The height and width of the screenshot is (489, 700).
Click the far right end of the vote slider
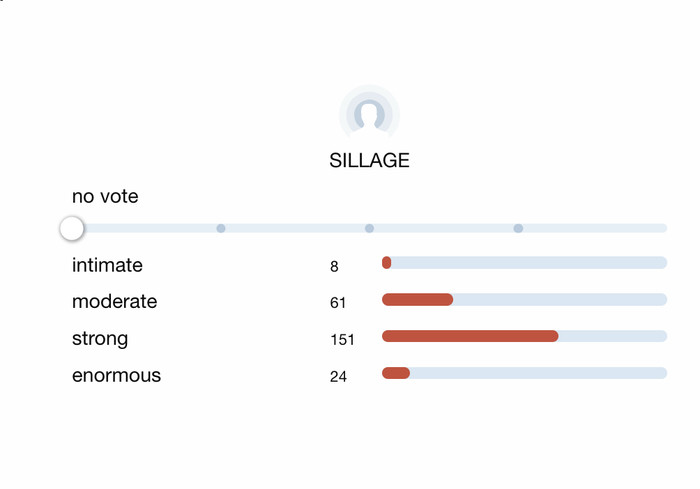pos(663,229)
